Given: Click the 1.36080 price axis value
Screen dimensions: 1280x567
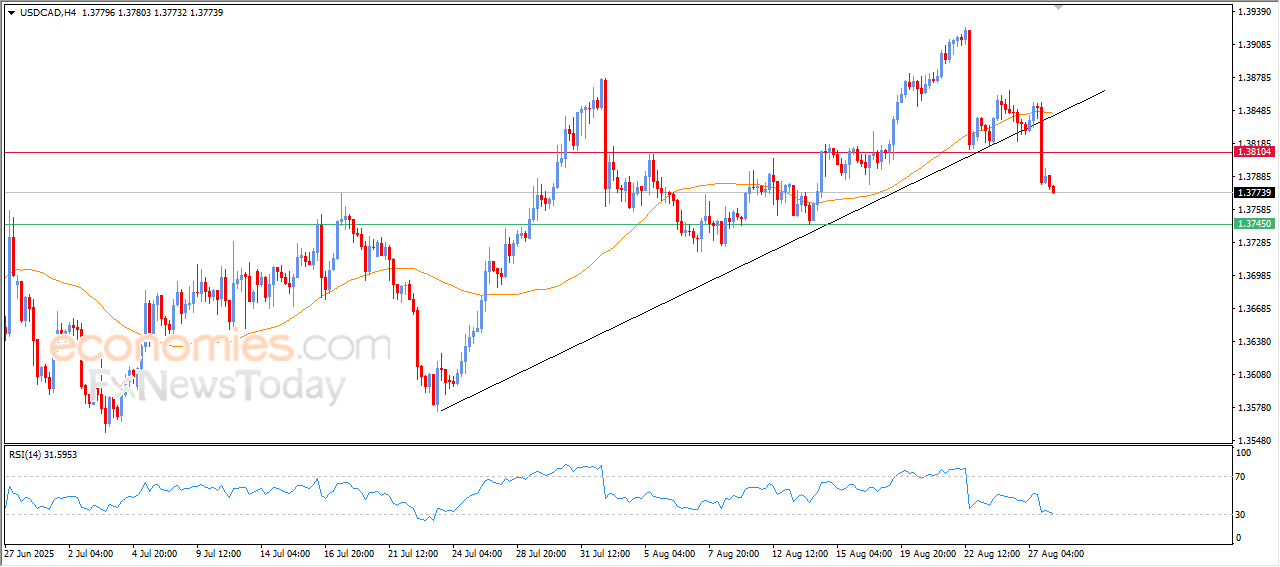Looking at the screenshot, I should (1254, 375).
